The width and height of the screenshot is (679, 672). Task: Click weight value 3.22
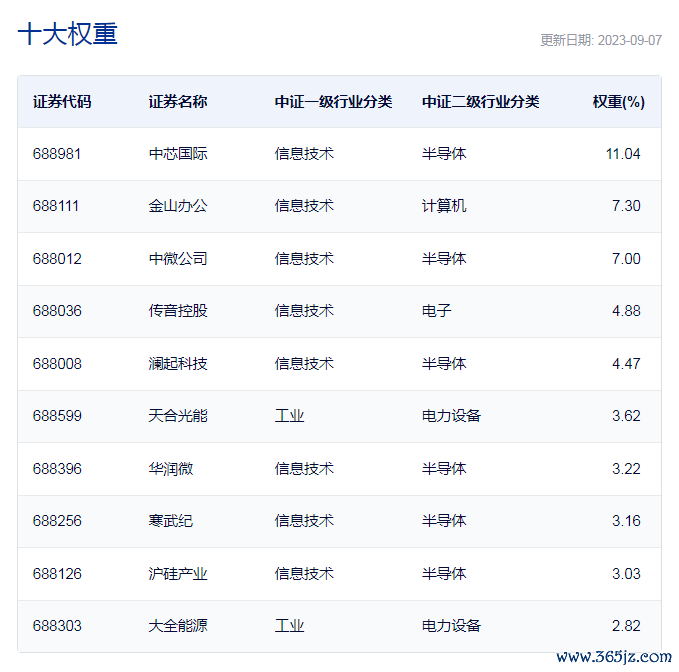(626, 469)
